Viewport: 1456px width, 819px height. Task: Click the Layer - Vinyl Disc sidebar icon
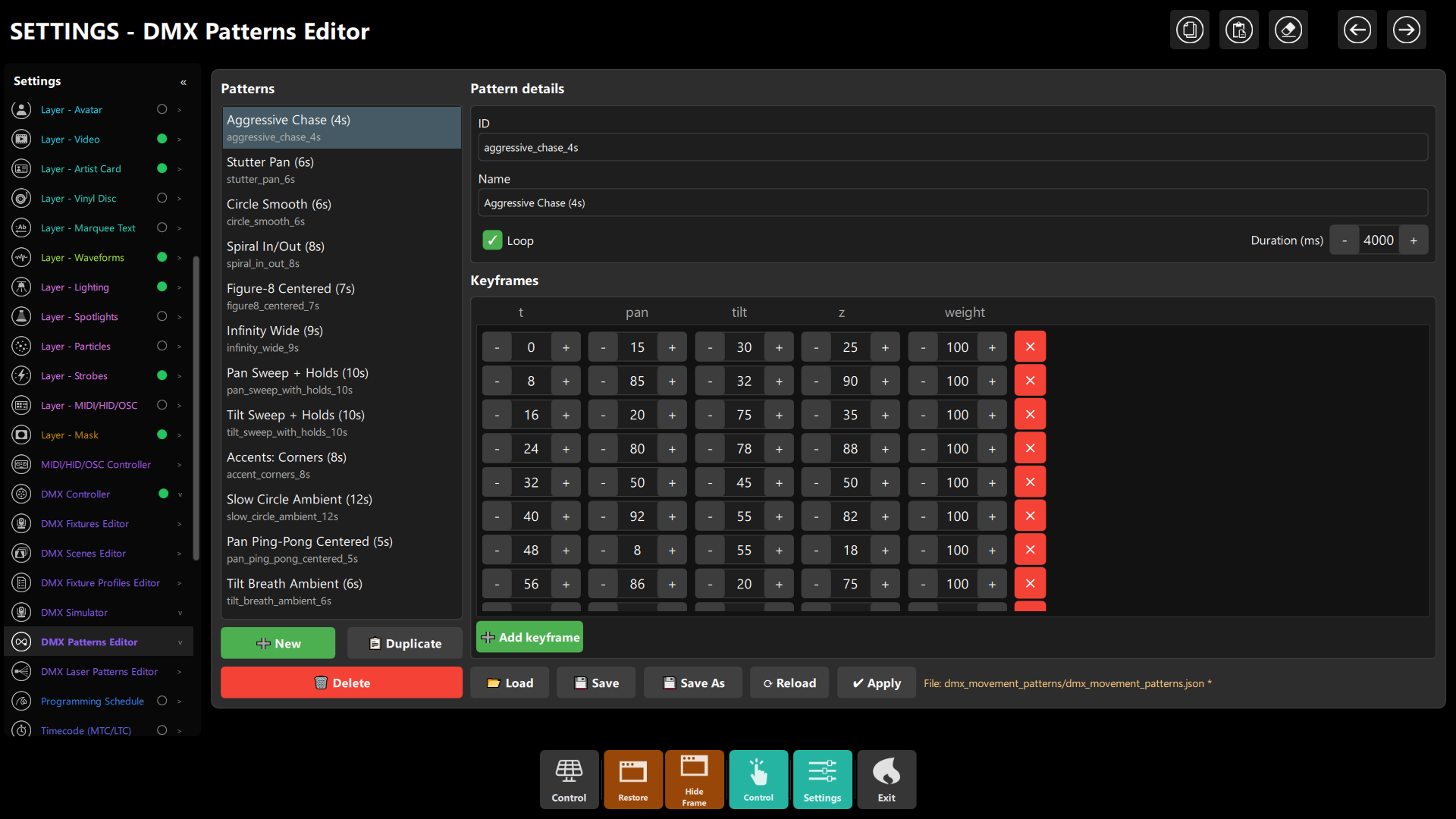click(x=21, y=199)
